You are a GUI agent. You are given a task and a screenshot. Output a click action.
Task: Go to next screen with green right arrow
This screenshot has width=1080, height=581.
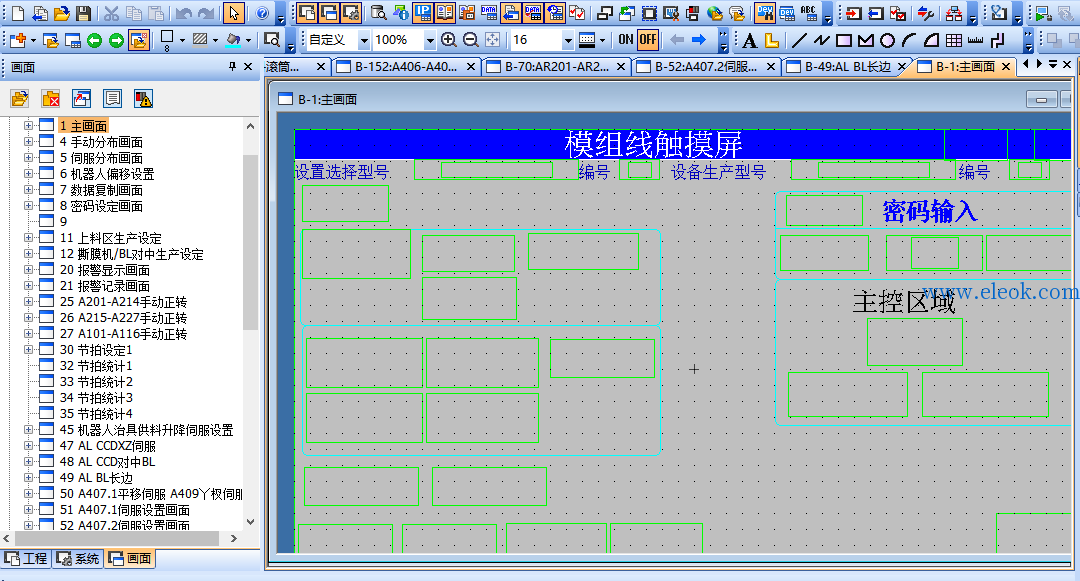click(116, 41)
